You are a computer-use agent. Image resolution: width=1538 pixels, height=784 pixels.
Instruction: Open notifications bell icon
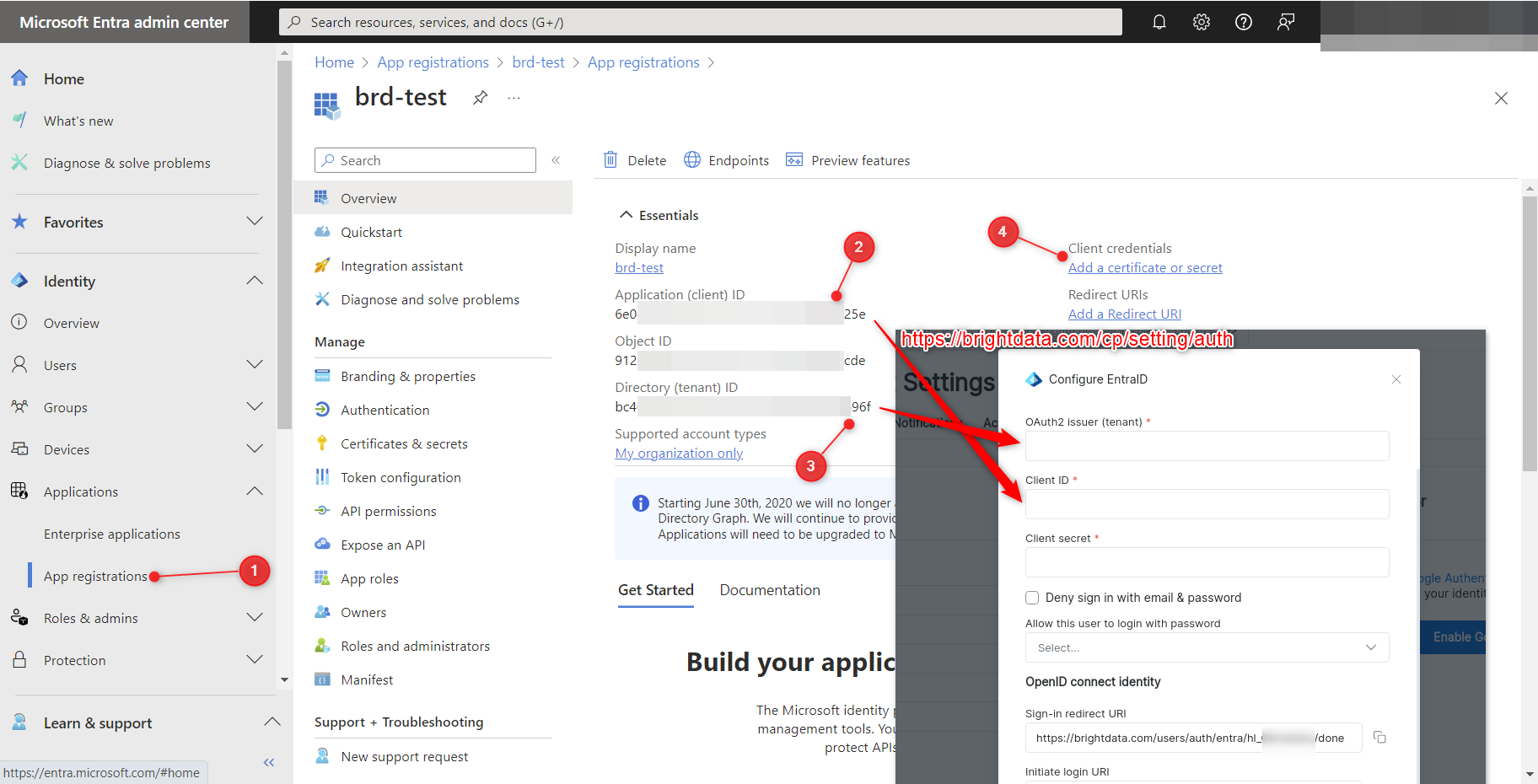point(1159,22)
